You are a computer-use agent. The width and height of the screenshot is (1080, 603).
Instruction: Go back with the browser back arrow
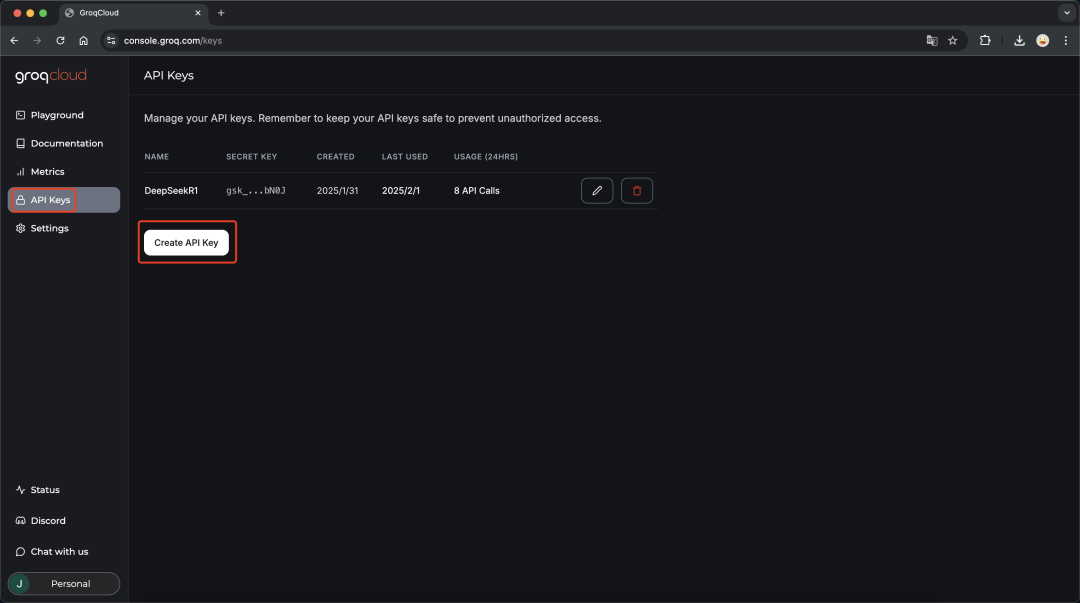pyautogui.click(x=14, y=41)
